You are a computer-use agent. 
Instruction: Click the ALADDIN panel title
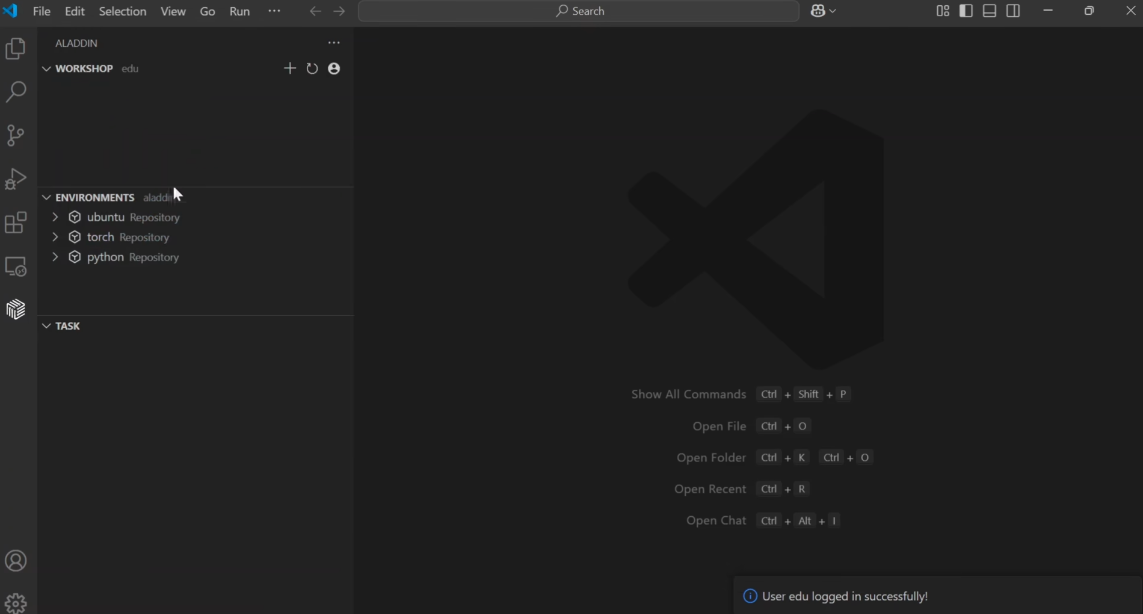(x=76, y=43)
